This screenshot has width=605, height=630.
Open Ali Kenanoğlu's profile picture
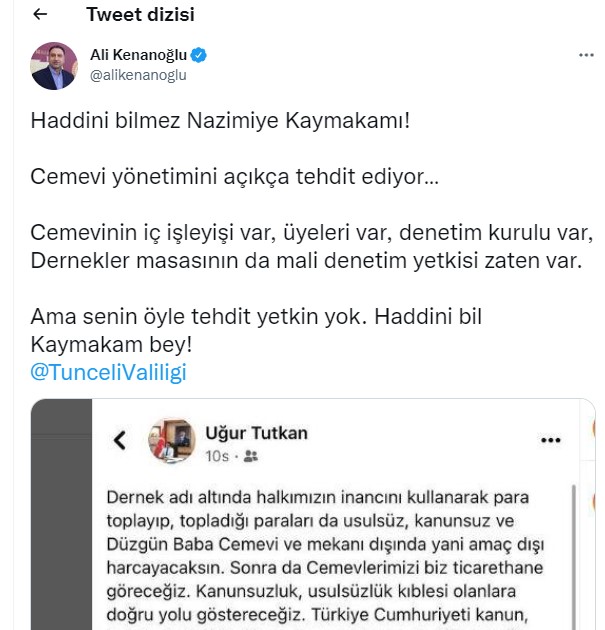click(56, 64)
